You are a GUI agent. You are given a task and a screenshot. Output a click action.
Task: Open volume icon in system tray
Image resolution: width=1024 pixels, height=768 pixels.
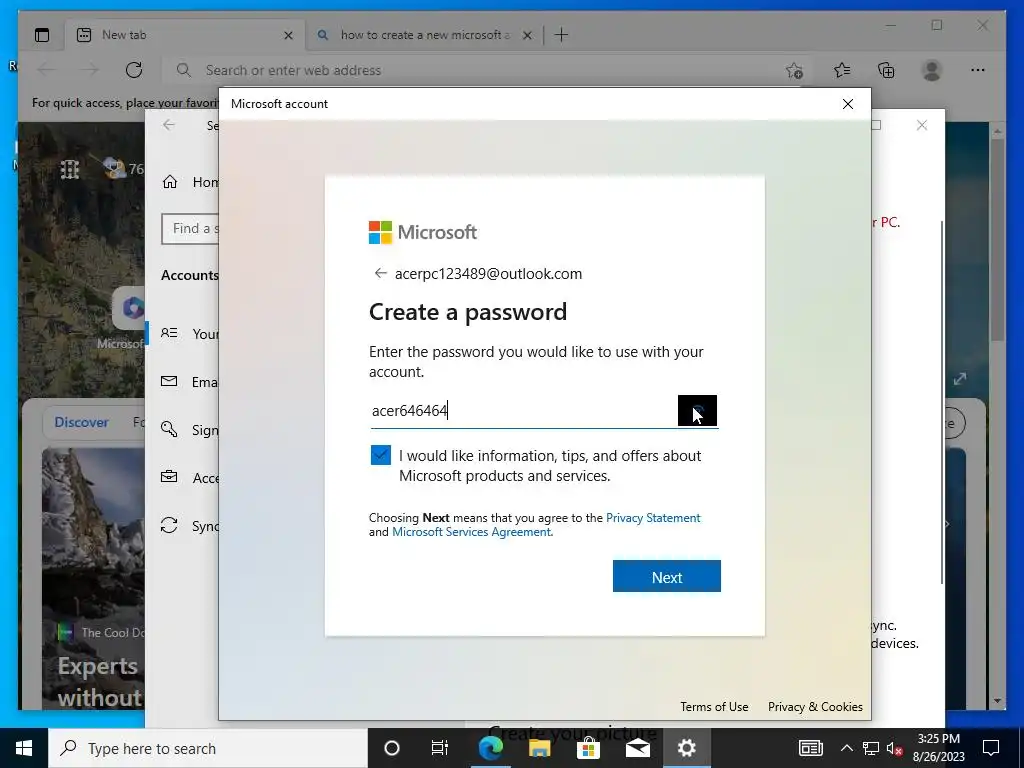pyautogui.click(x=895, y=748)
